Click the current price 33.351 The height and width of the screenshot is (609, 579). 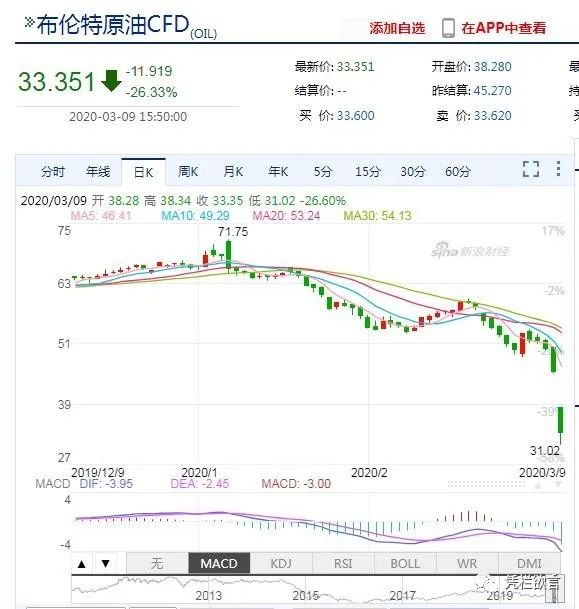coord(56,82)
